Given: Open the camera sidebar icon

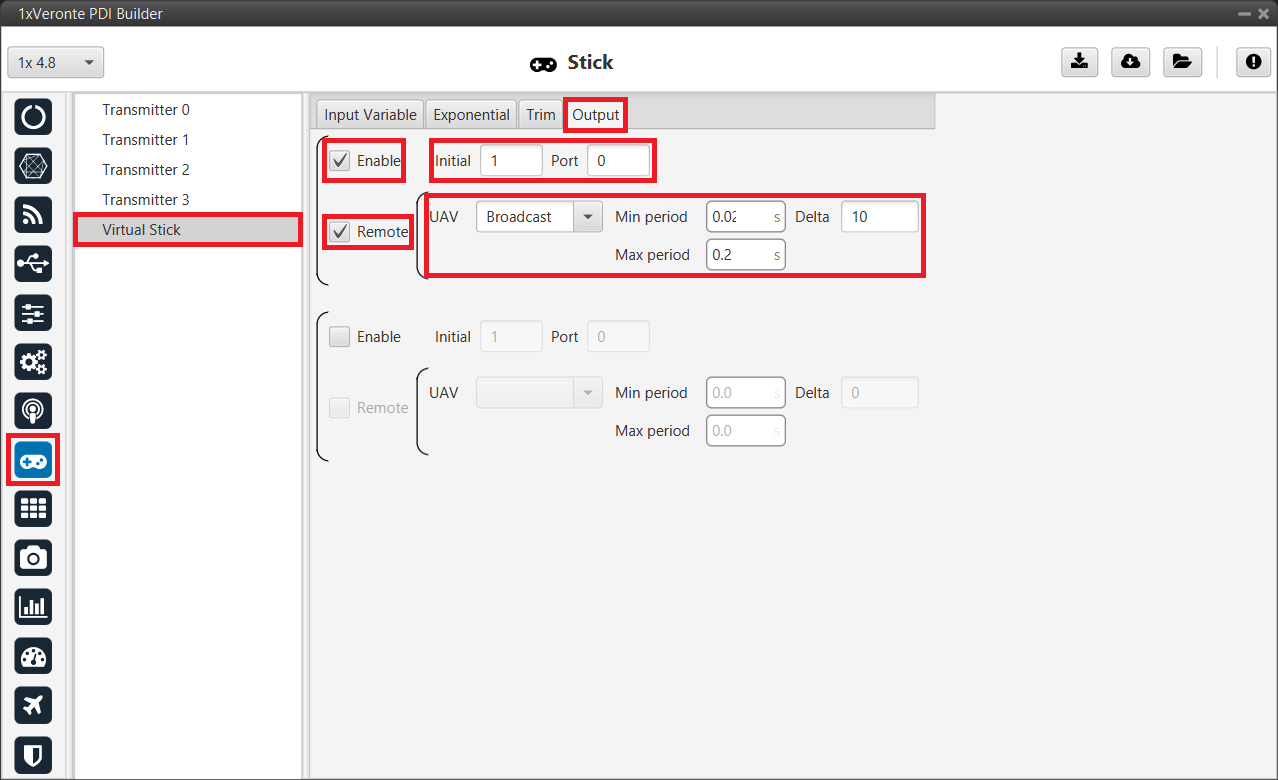Looking at the screenshot, I should pyautogui.click(x=33, y=558).
